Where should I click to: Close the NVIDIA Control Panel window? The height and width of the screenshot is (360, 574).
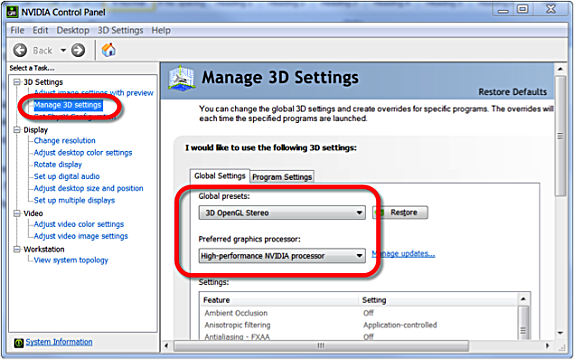coord(551,10)
